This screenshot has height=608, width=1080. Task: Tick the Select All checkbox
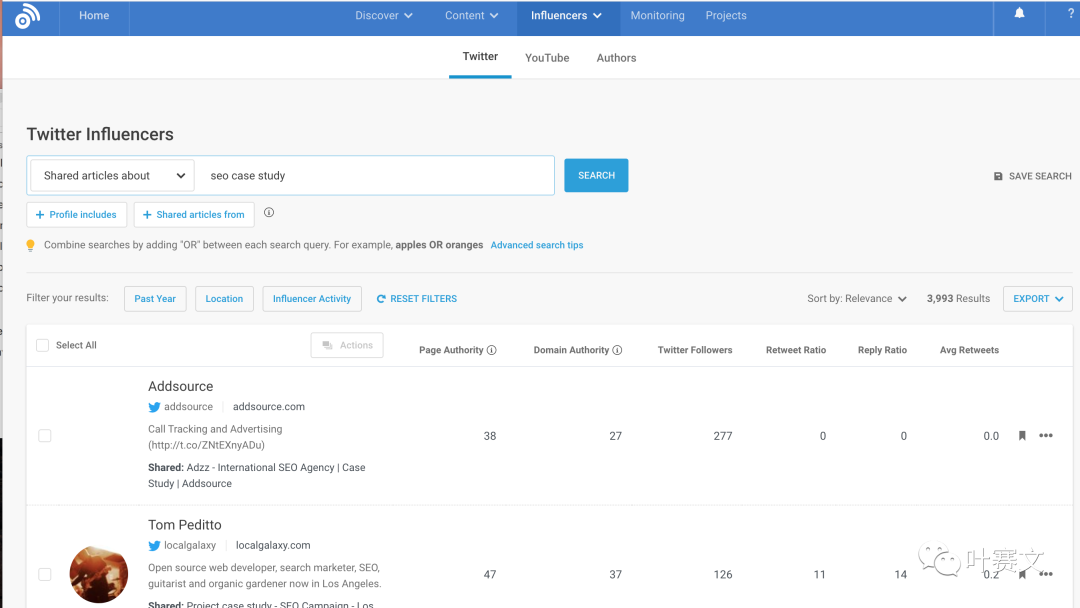43,345
